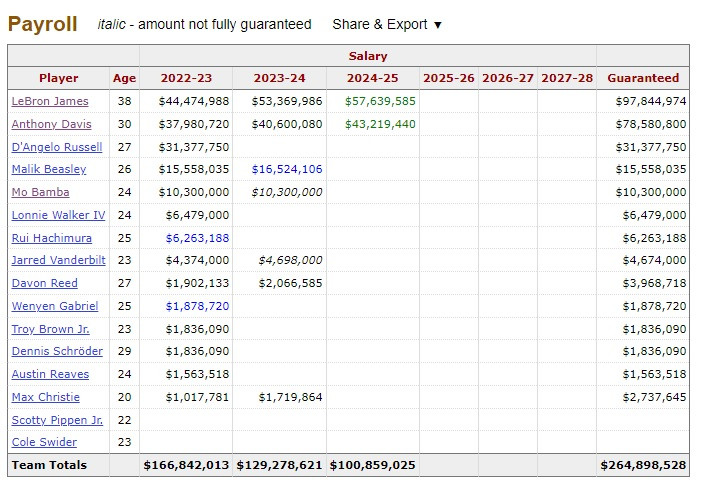The height and width of the screenshot is (487, 712).
Task: Click the Team Totals row label
Action: [x=49, y=465]
